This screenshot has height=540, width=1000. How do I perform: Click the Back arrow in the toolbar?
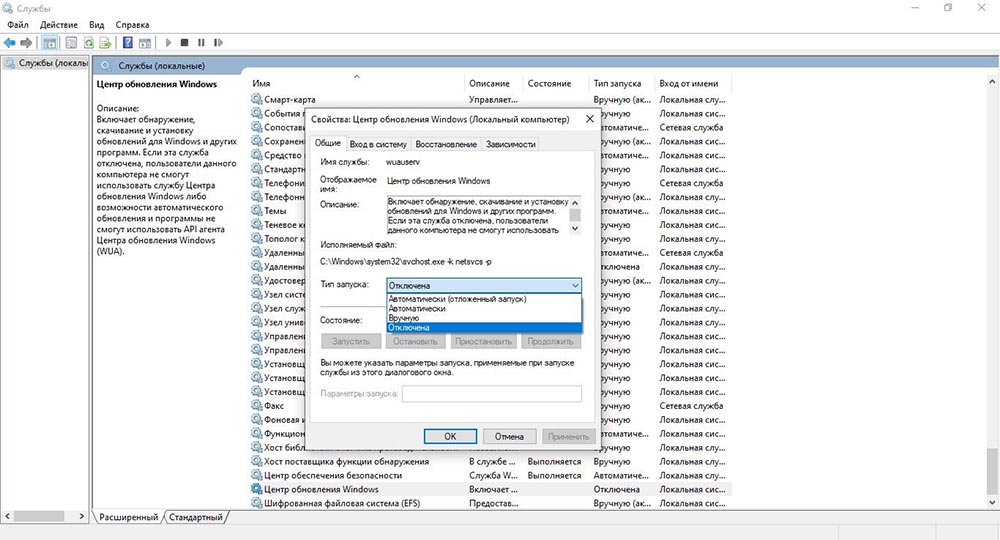(9, 43)
